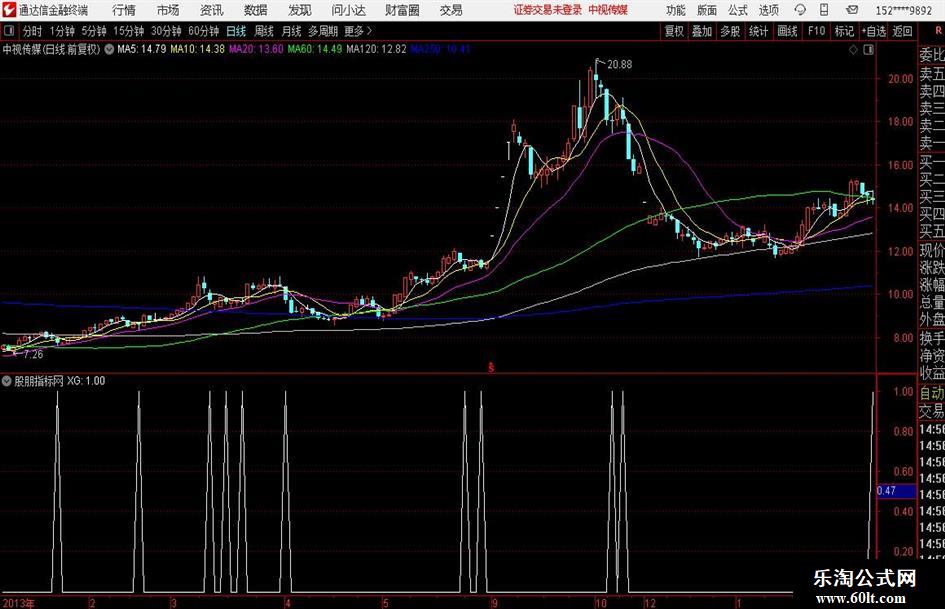
Task: Open the 选项 menu
Action: coord(768,10)
